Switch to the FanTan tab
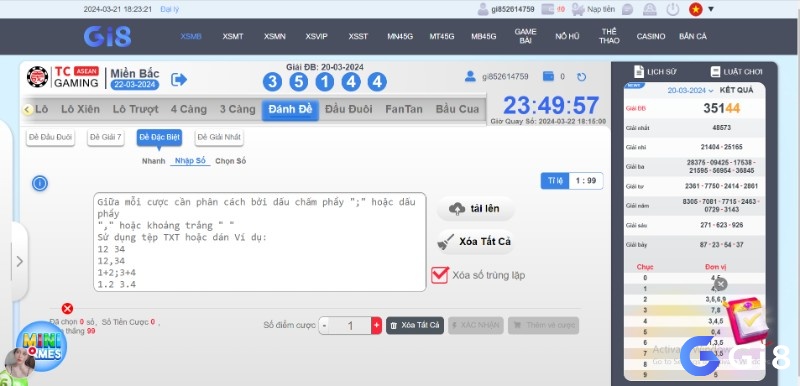The height and width of the screenshot is (386, 800). (x=404, y=109)
